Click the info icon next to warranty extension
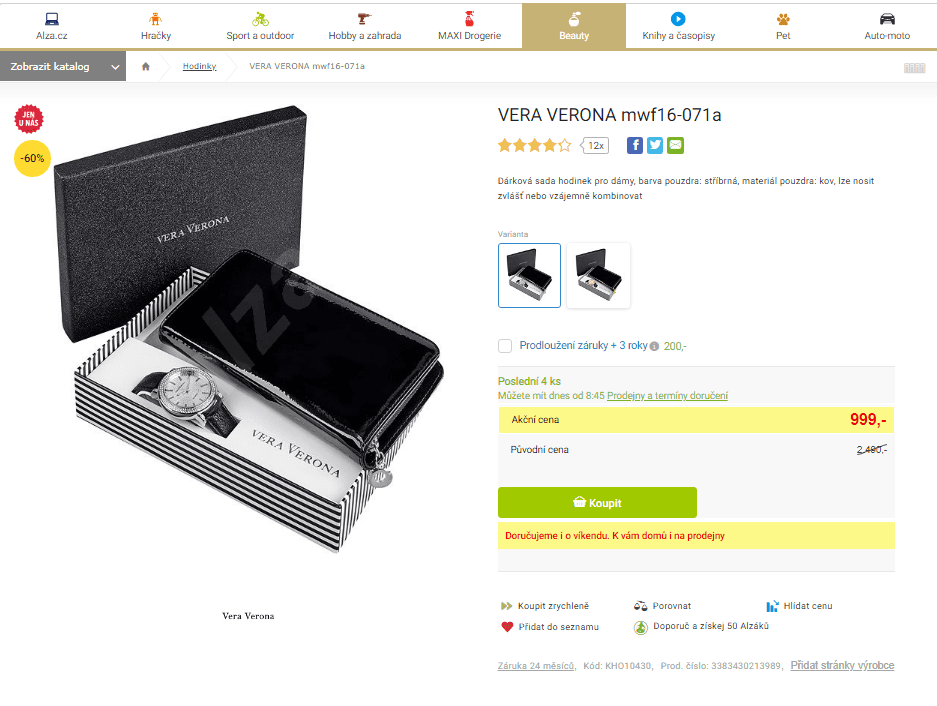 [x=654, y=346]
